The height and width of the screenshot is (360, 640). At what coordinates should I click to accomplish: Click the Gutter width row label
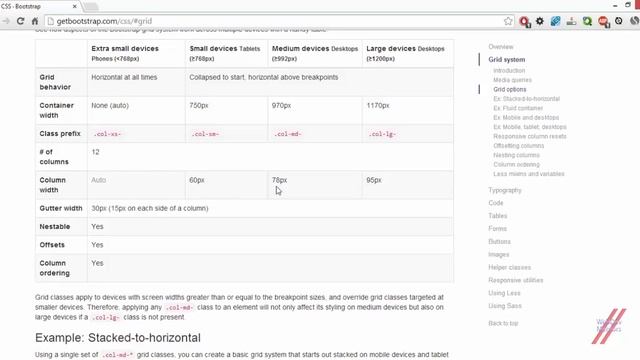[x=61, y=208]
